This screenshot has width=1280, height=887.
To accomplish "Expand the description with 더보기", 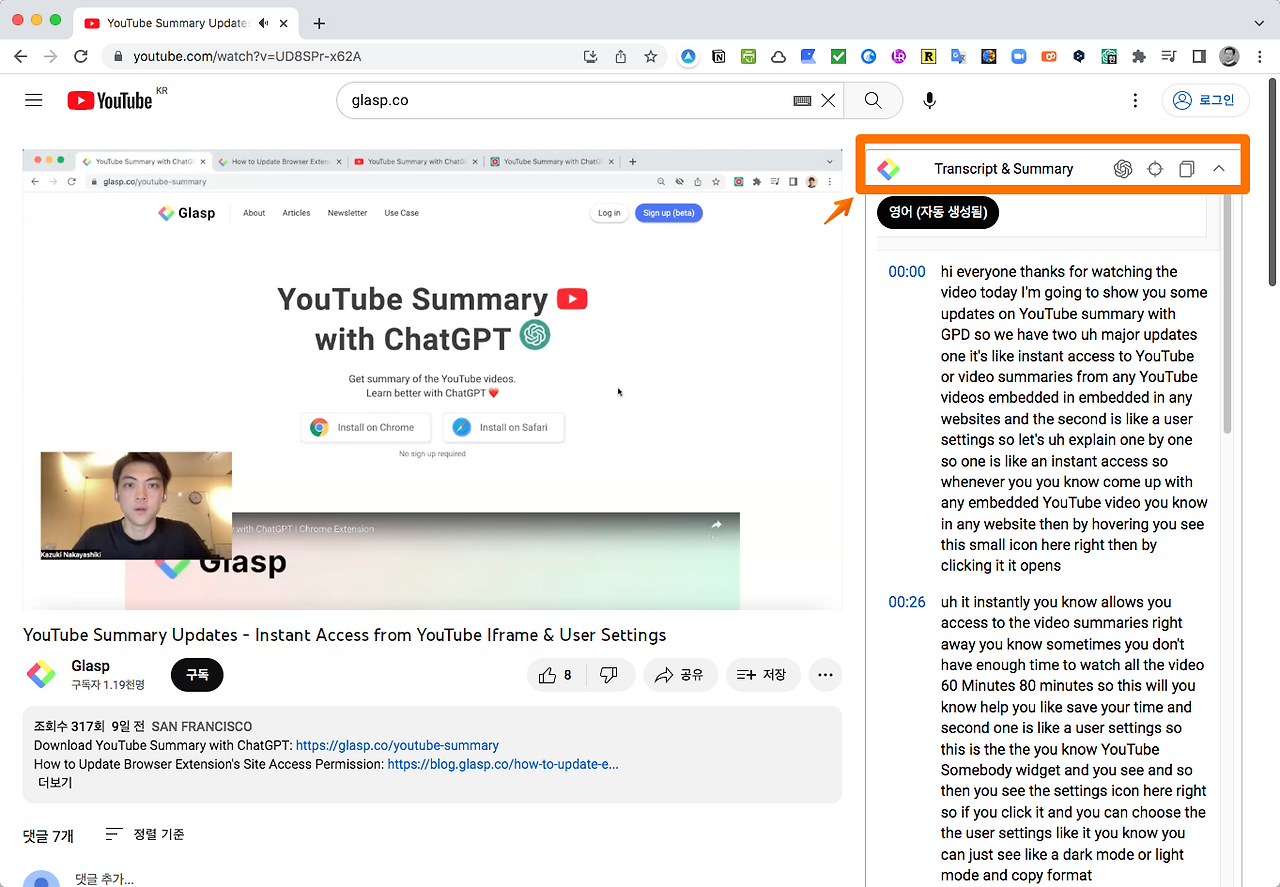I will click(55, 782).
